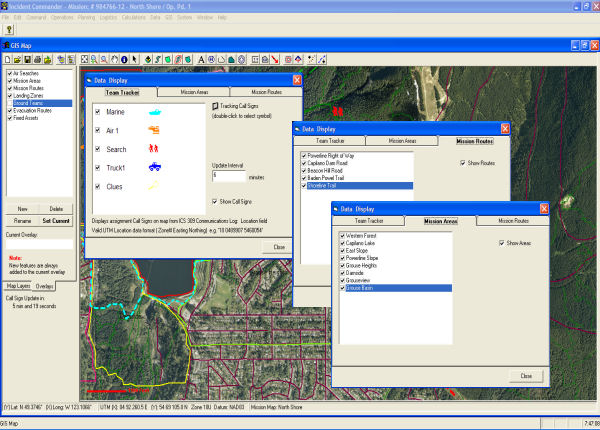Click the Print toolbar icon
The image size is (600, 430).
(38, 59)
